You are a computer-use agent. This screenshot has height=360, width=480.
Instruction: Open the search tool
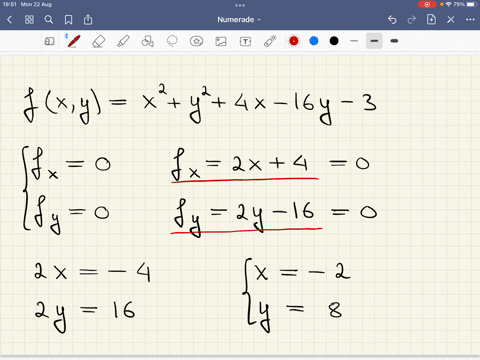pos(49,20)
